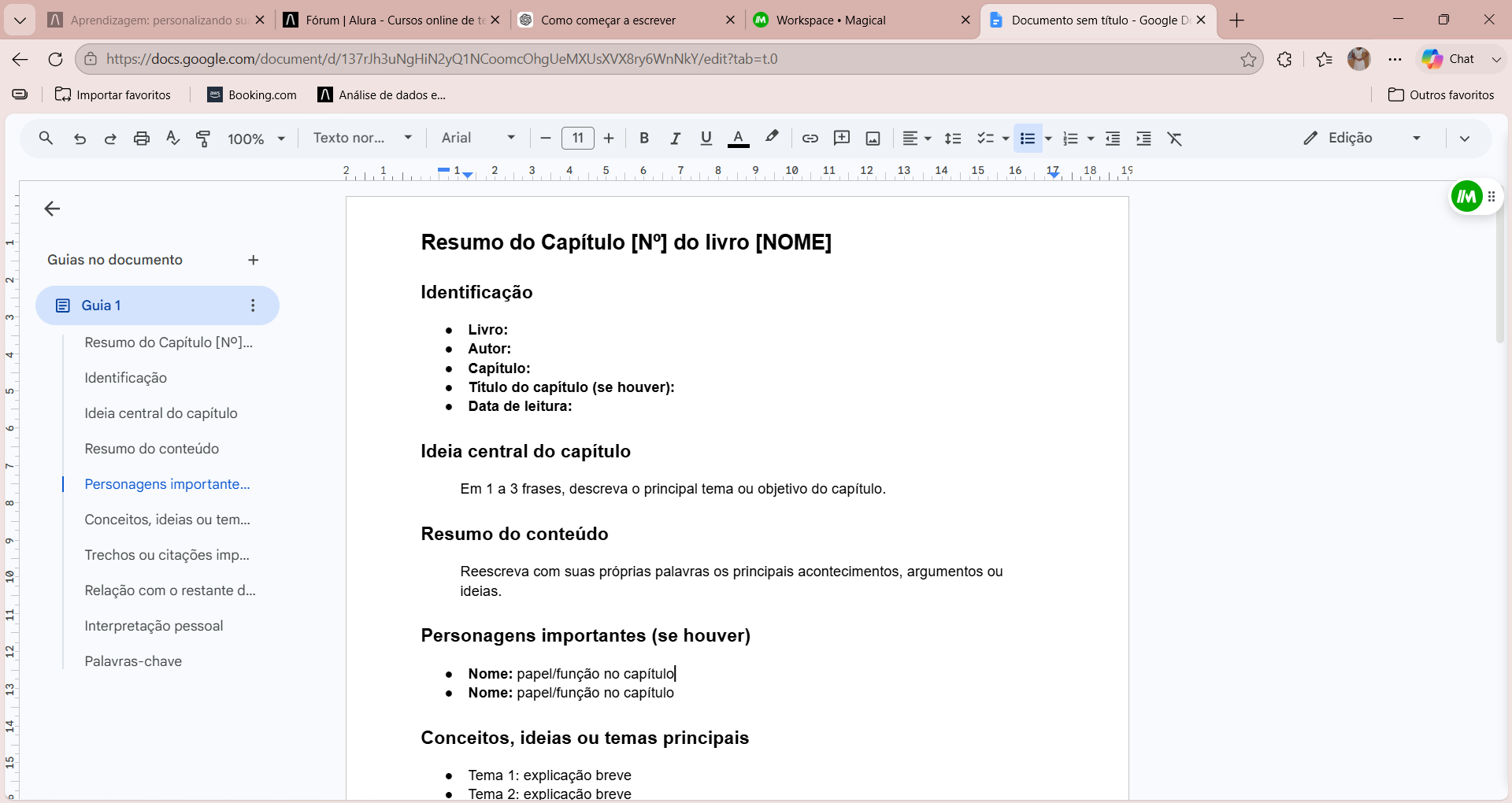Viewport: 1512px width, 803px height.
Task: Open the browser tab search chevron
Action: coord(20,20)
